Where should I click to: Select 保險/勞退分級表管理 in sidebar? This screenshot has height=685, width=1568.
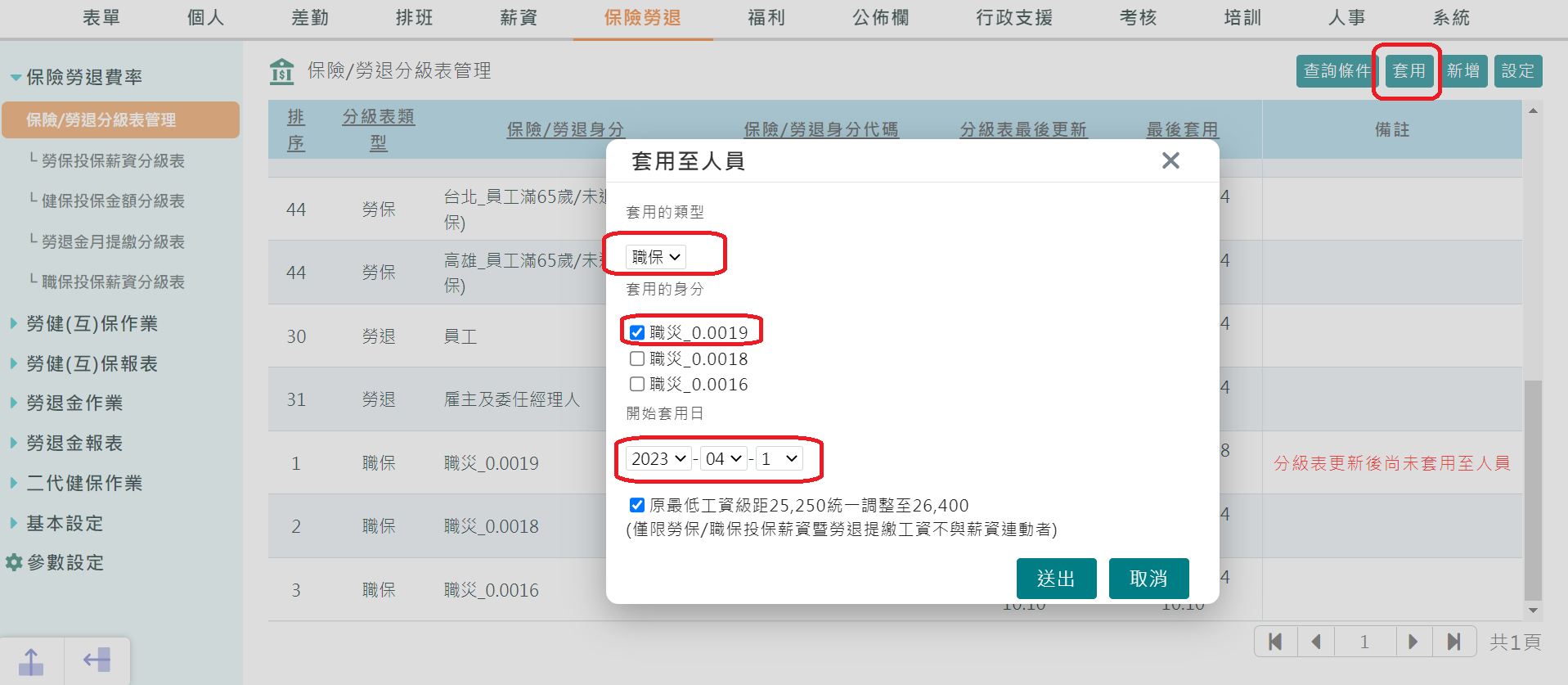121,120
